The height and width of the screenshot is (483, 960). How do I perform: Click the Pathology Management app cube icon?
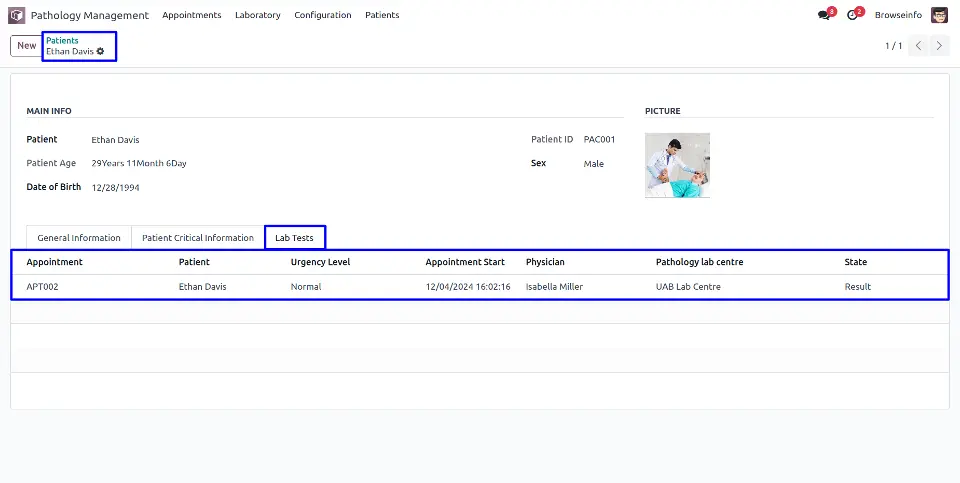17,15
